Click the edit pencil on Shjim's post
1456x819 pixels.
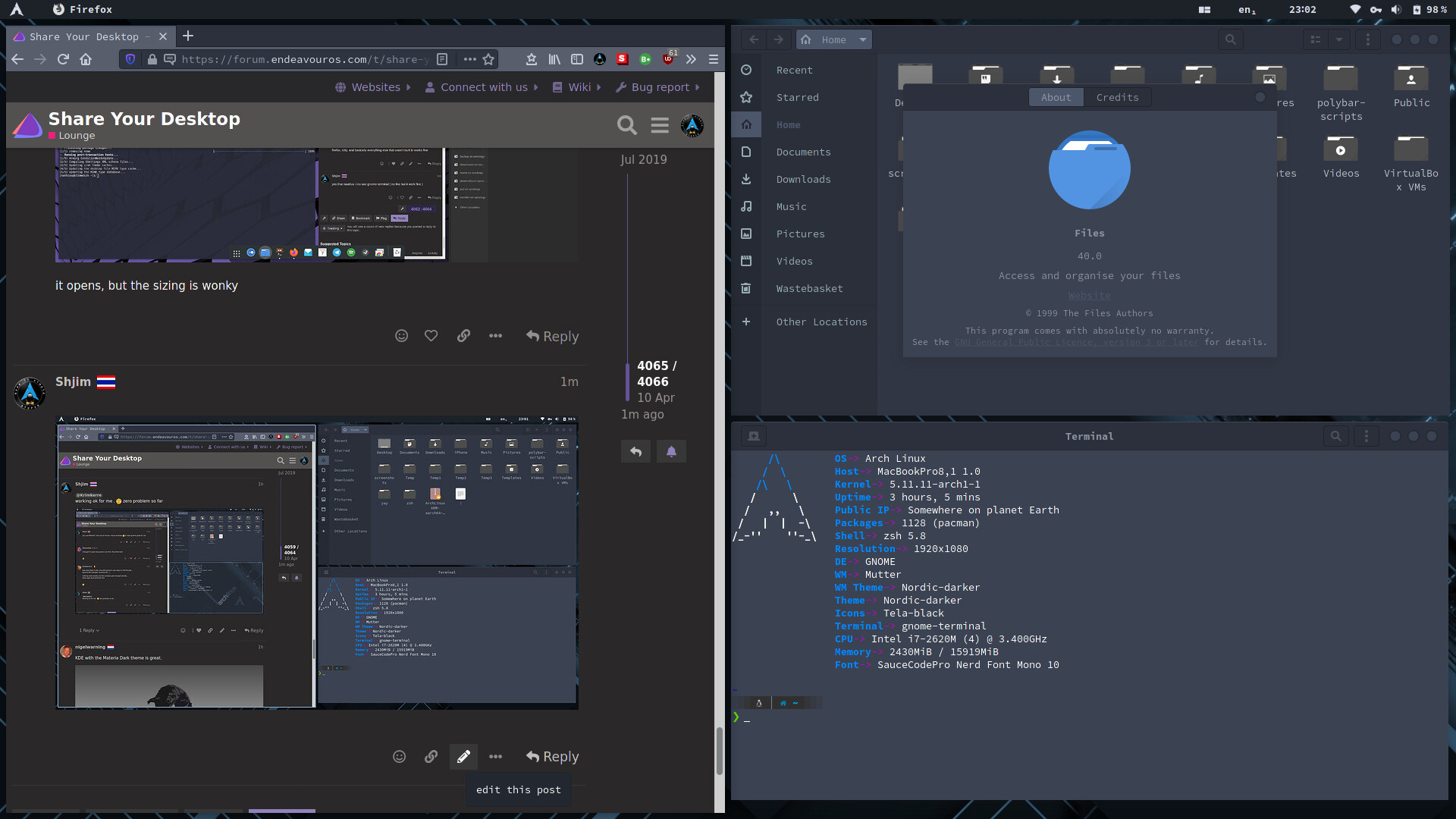[x=463, y=756]
